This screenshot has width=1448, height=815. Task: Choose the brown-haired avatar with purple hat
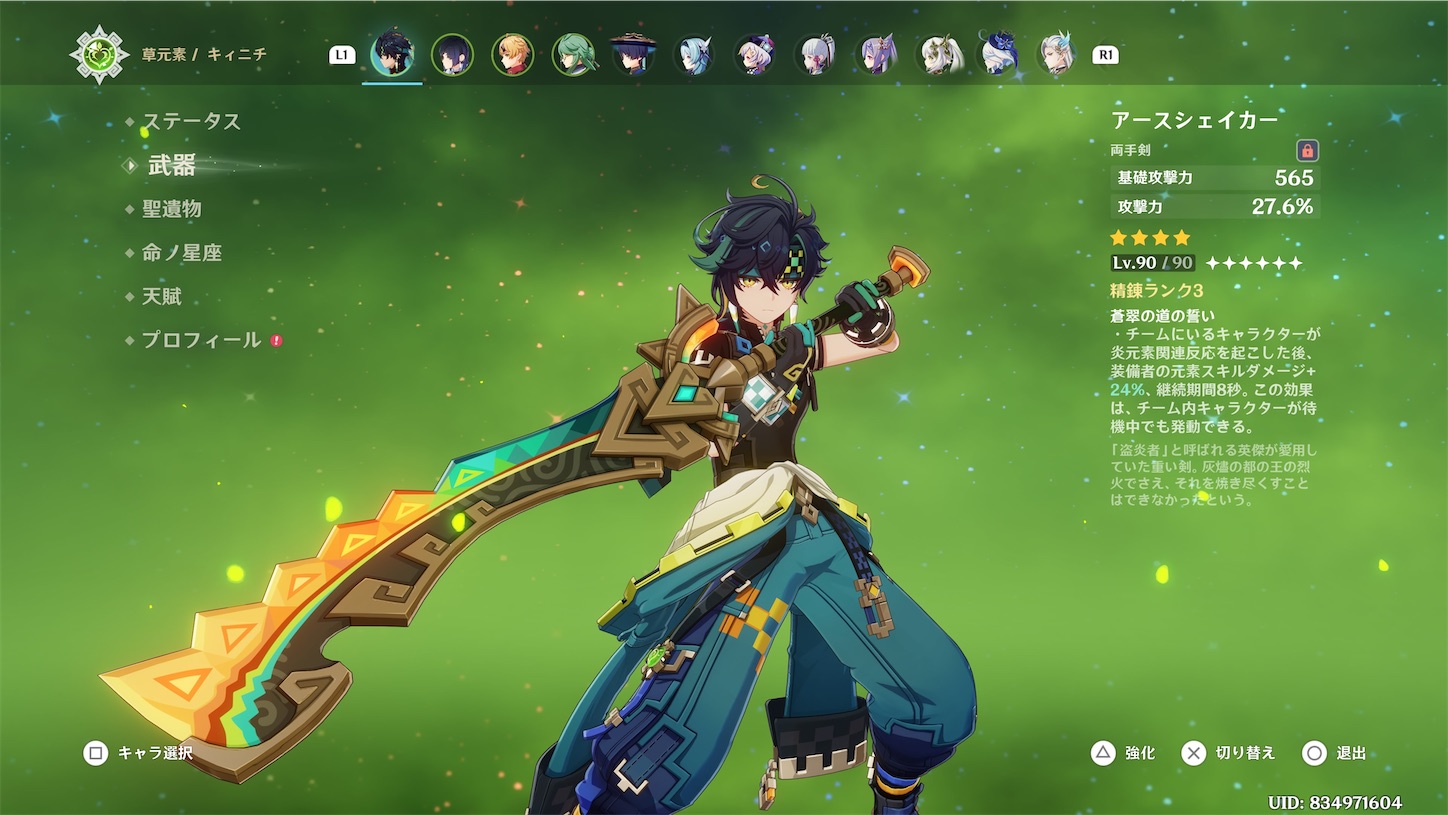coord(755,55)
